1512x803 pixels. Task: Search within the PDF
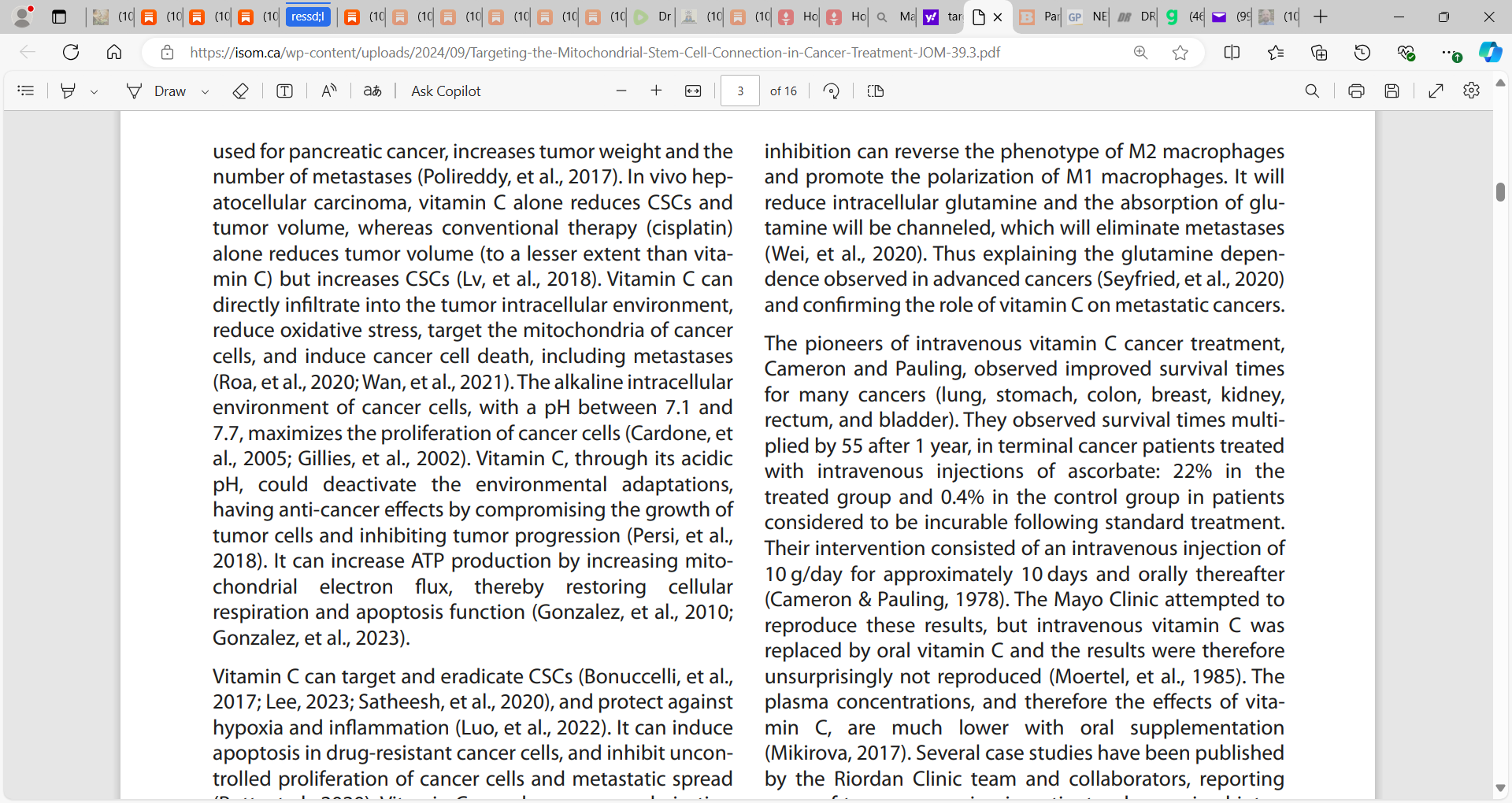pyautogui.click(x=1312, y=91)
